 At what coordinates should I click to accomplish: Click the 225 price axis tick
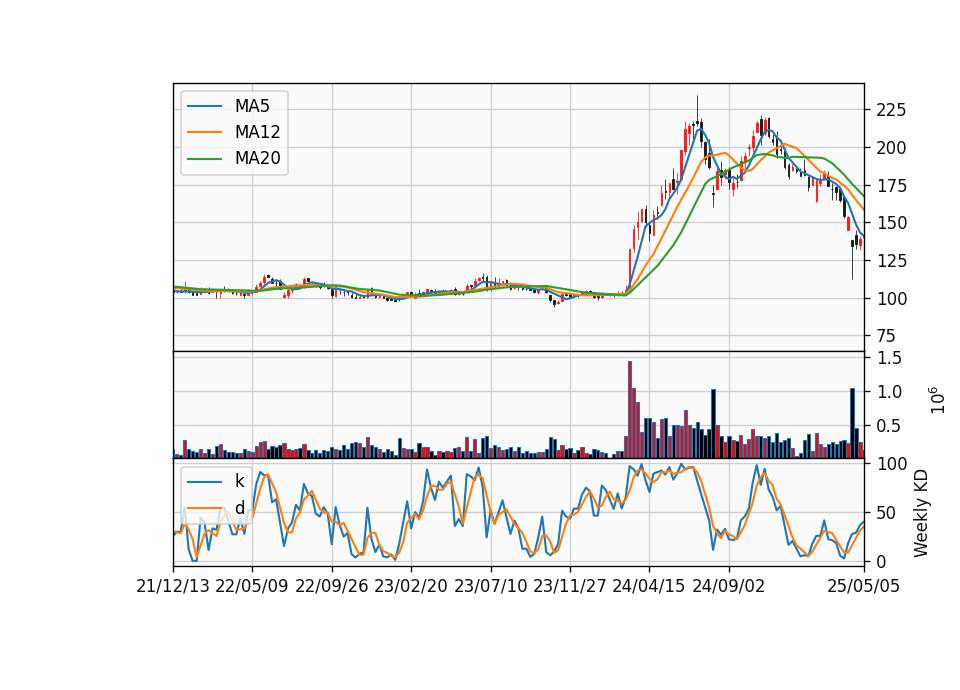(x=891, y=110)
